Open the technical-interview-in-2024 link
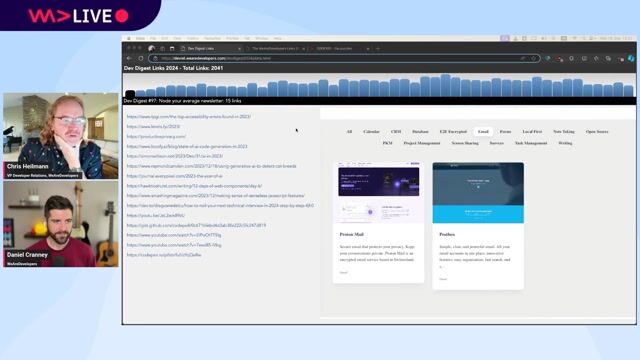Image resolution: width=640 pixels, height=360 pixels. [x=220, y=206]
